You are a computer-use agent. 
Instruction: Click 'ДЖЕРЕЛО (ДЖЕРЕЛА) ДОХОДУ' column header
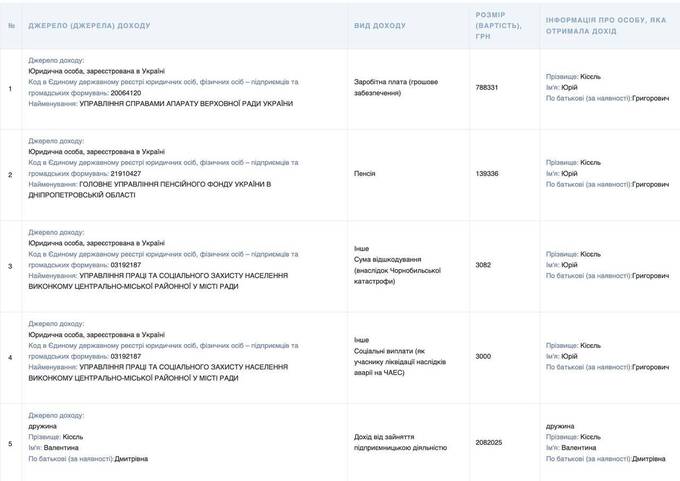(89, 26)
